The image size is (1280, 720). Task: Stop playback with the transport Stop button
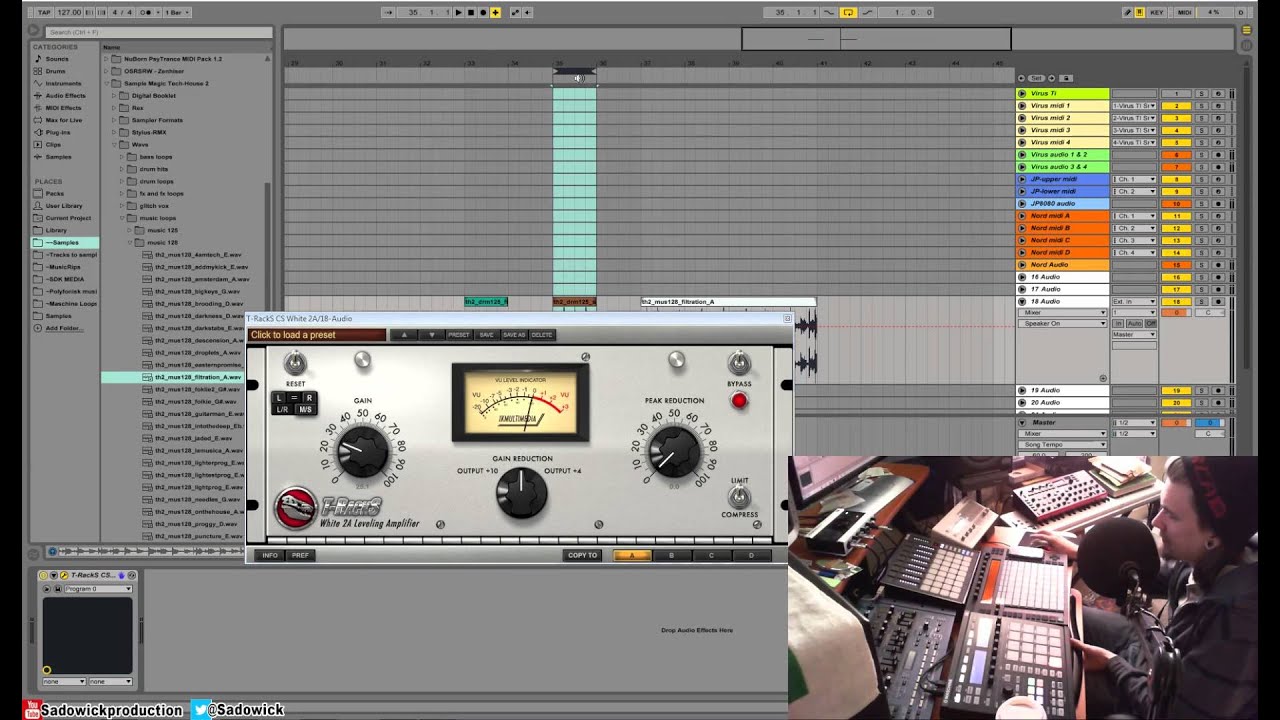tap(471, 12)
